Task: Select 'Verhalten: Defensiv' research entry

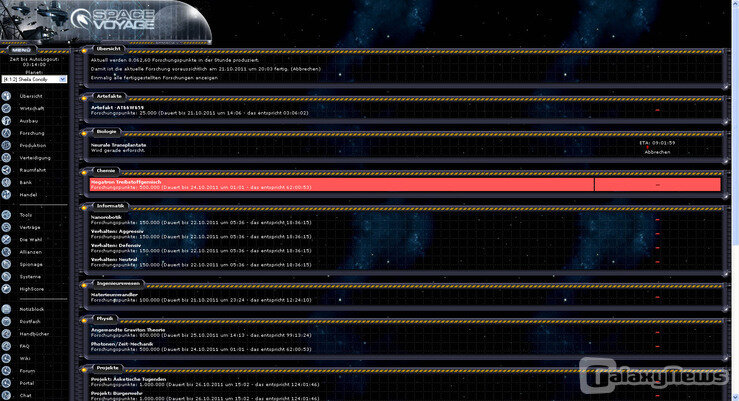Action: pos(115,246)
